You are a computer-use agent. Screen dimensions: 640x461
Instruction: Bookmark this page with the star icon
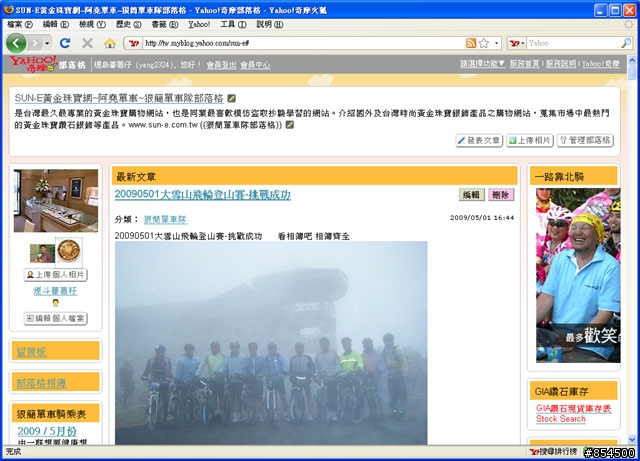(x=484, y=43)
